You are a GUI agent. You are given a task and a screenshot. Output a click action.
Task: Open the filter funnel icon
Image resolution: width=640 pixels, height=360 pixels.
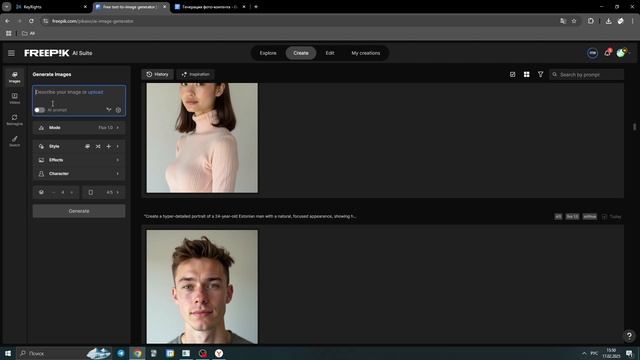point(540,74)
